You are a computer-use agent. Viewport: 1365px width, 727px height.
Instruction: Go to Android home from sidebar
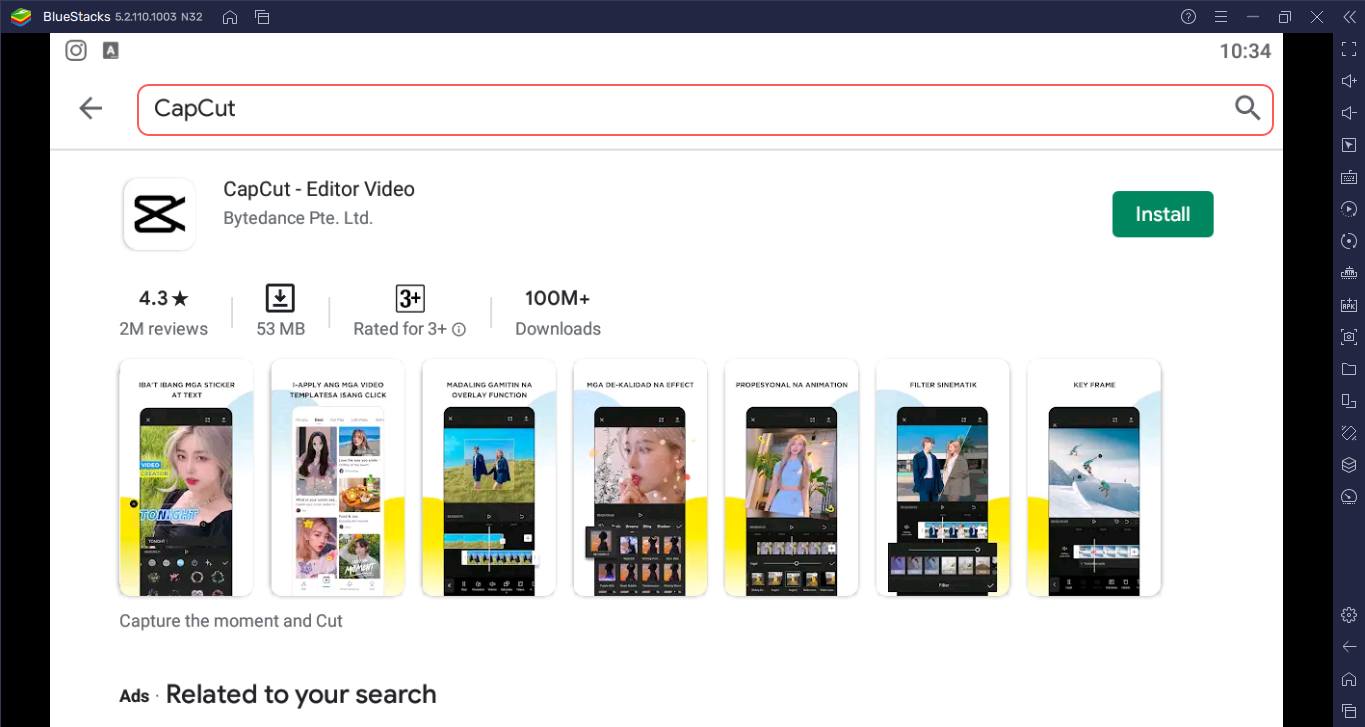coord(1349,679)
